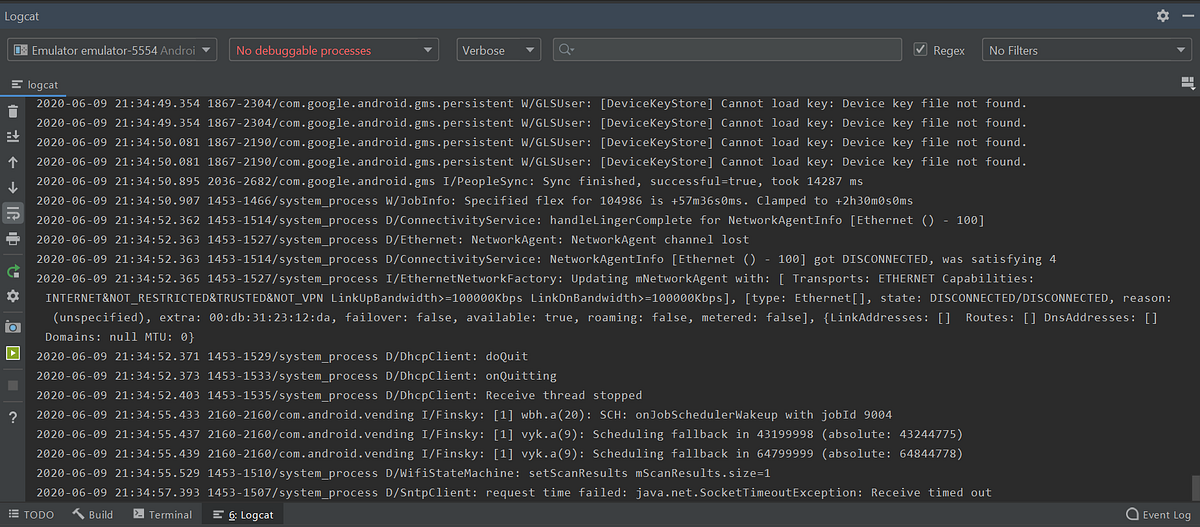The image size is (1200, 527).
Task: Open the Event Log button
Action: click(x=1160, y=515)
